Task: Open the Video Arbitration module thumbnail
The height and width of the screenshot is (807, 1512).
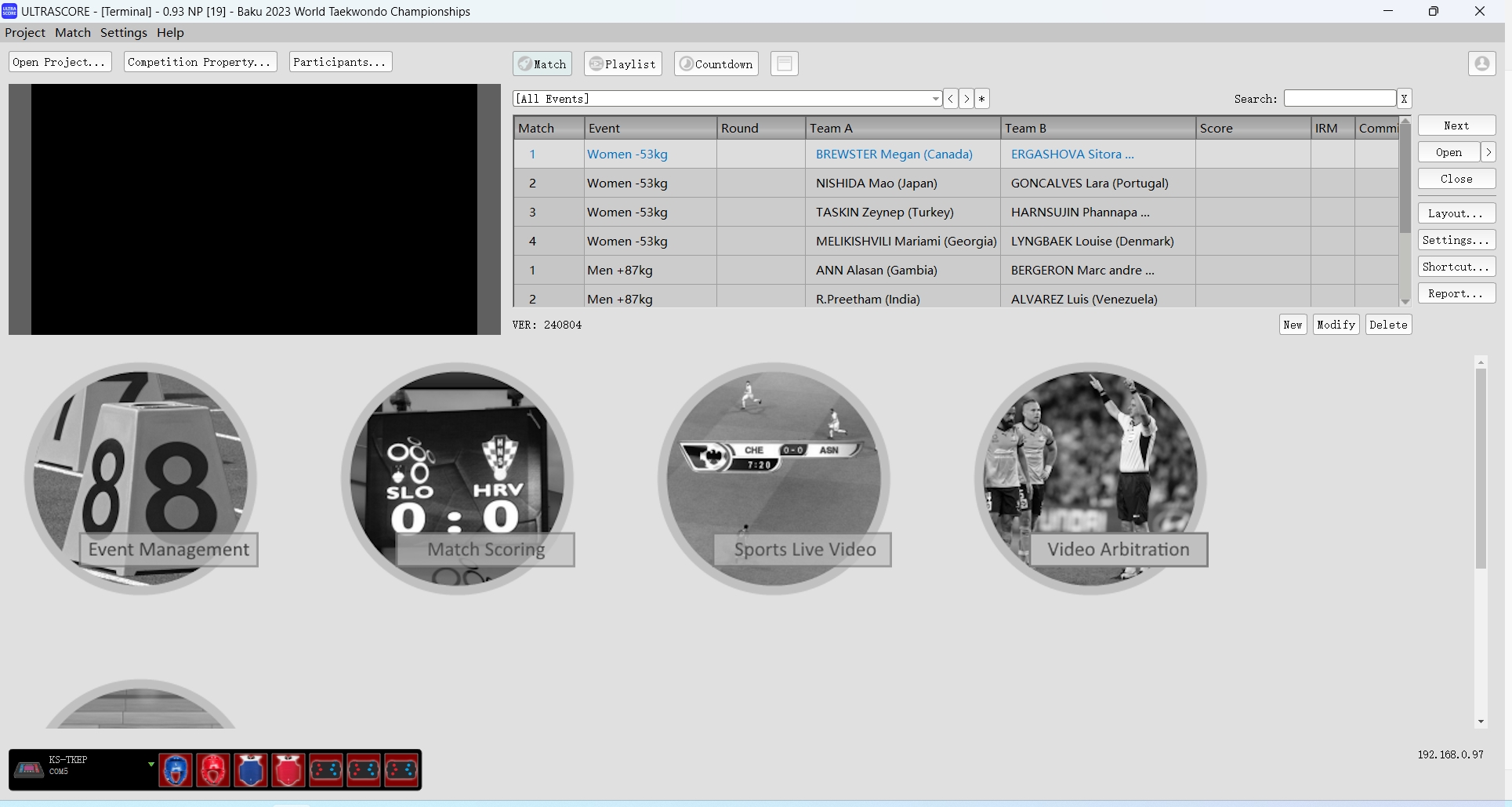Action: (x=1090, y=477)
